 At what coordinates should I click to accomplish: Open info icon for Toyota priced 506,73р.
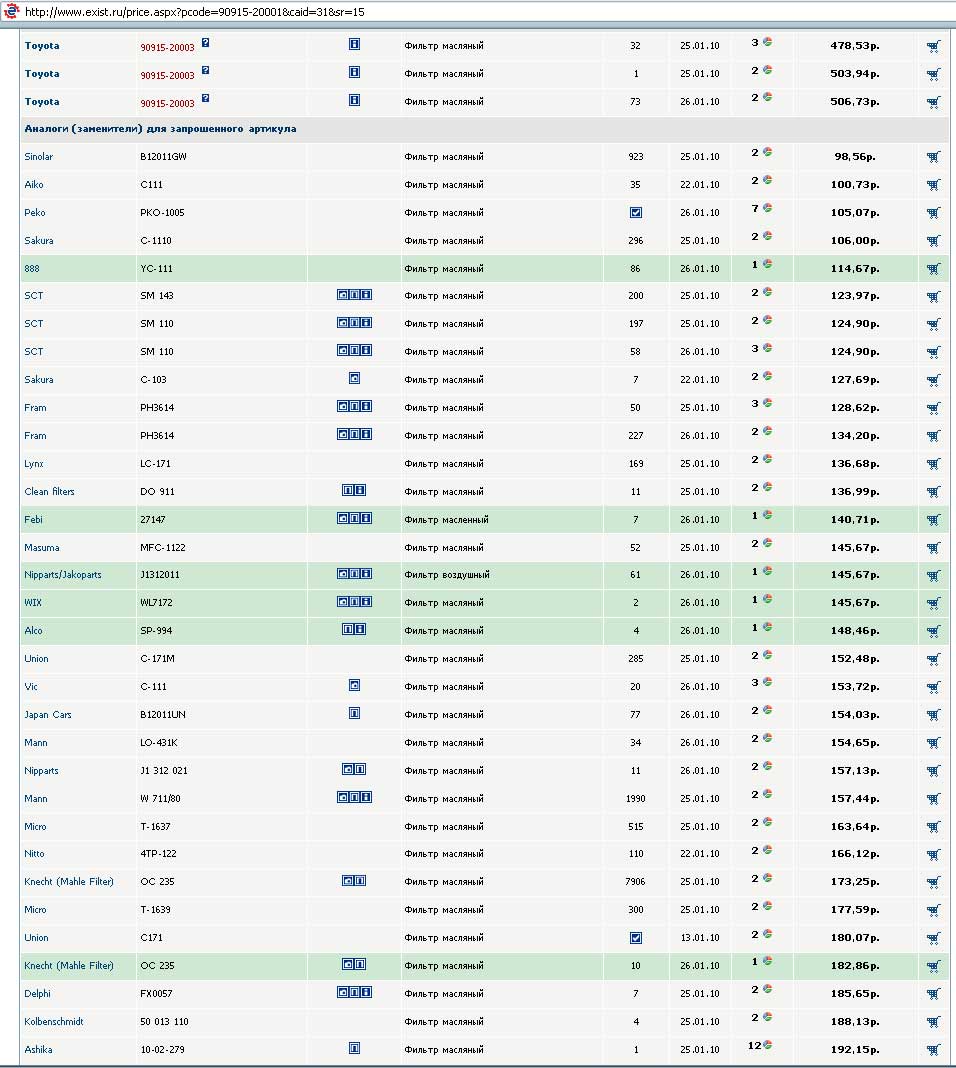click(354, 101)
